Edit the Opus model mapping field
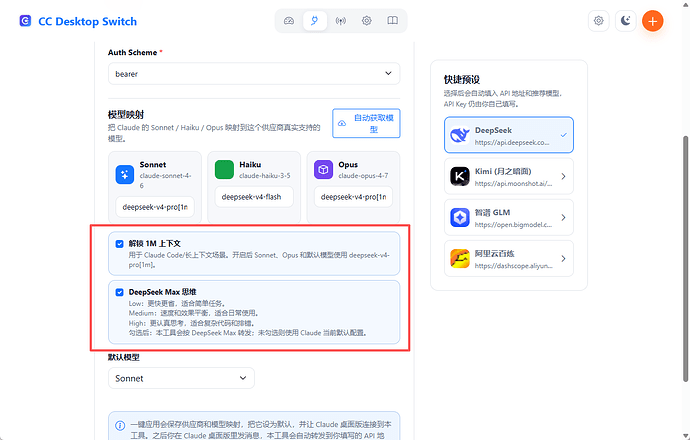 [x=353, y=197]
